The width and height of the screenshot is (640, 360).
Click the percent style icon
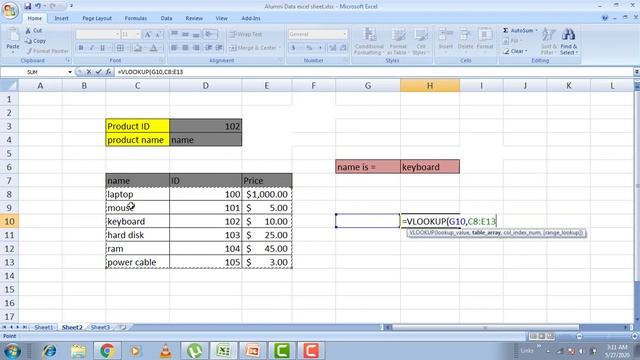(309, 48)
